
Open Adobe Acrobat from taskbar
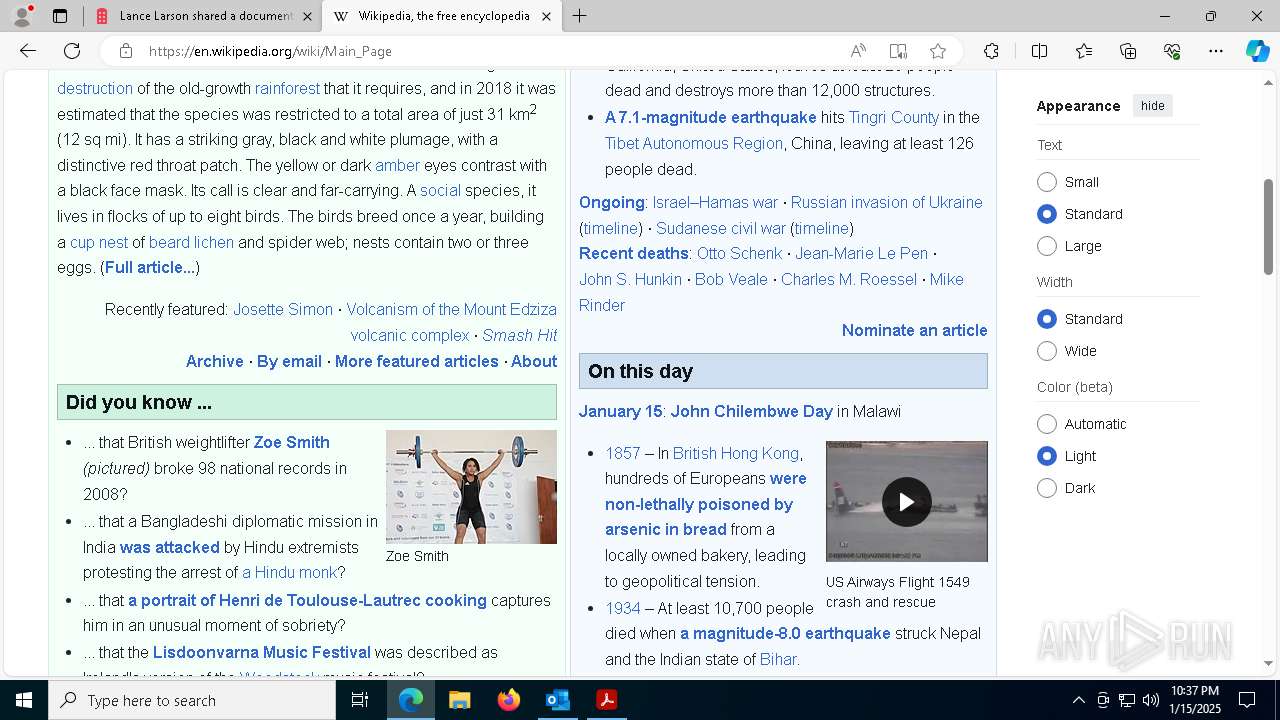pyautogui.click(x=606, y=700)
